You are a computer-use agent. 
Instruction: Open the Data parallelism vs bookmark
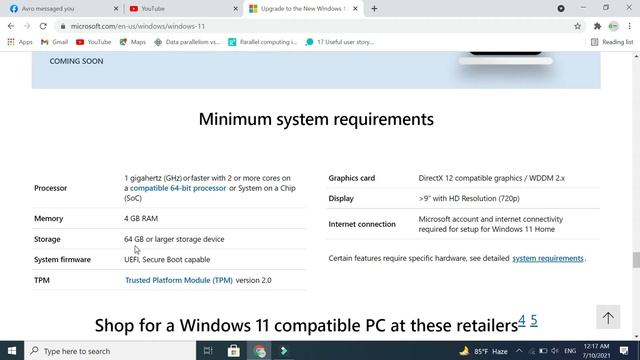pos(187,42)
